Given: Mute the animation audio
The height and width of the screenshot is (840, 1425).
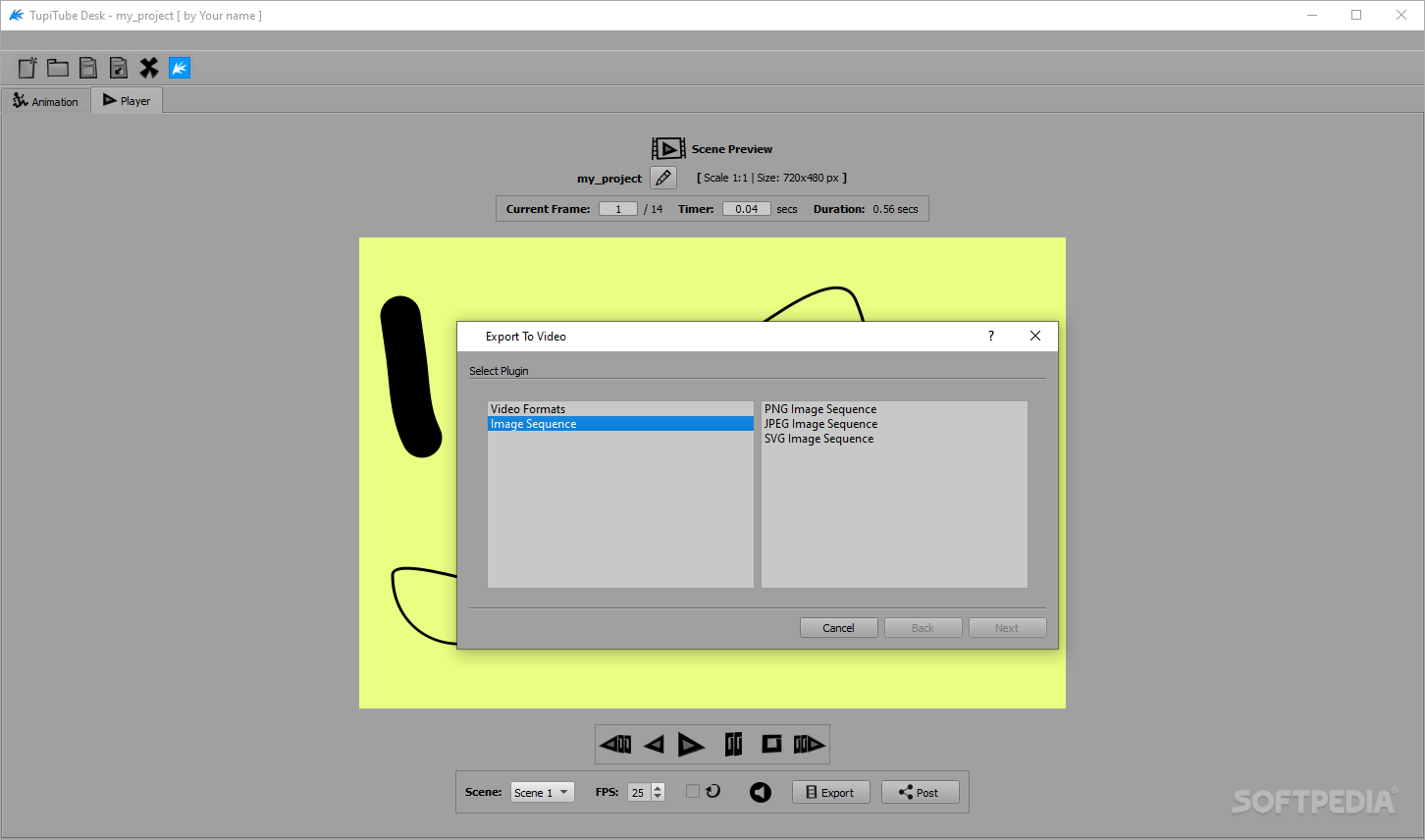Looking at the screenshot, I should click(x=760, y=792).
